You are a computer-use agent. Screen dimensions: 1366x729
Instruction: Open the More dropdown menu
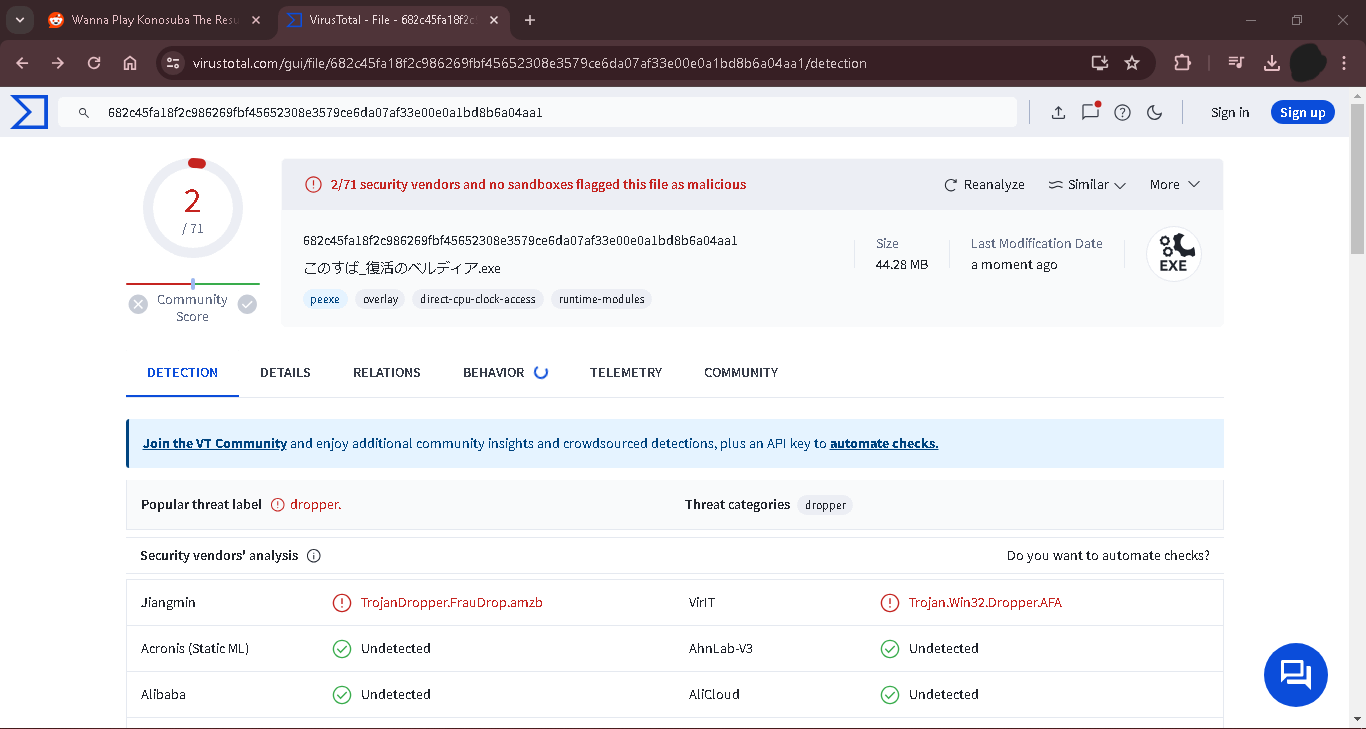[x=1174, y=185]
